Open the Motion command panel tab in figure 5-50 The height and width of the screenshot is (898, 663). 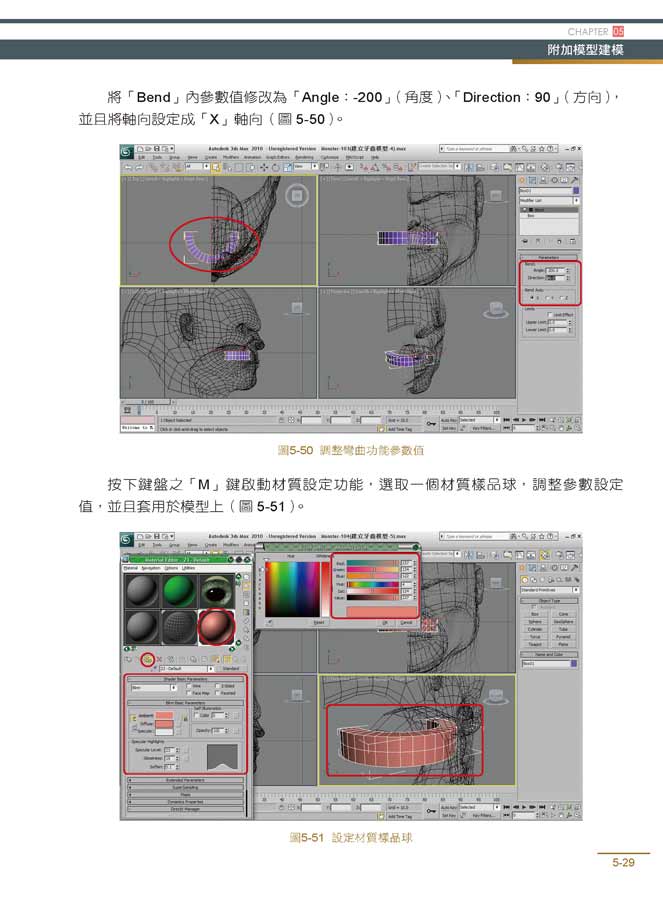click(x=554, y=180)
